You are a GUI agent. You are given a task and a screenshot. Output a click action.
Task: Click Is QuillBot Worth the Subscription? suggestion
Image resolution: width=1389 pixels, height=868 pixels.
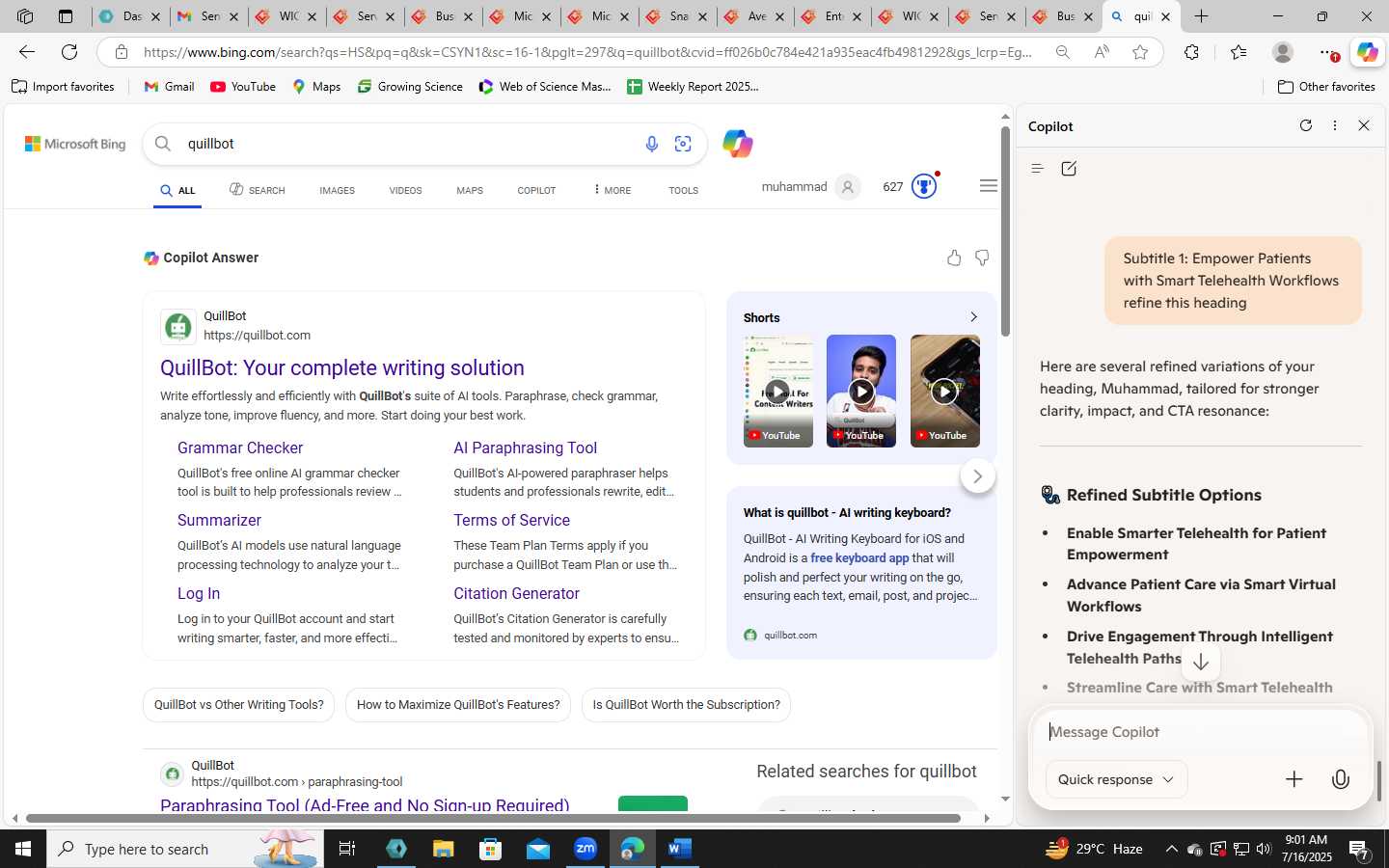click(x=686, y=705)
